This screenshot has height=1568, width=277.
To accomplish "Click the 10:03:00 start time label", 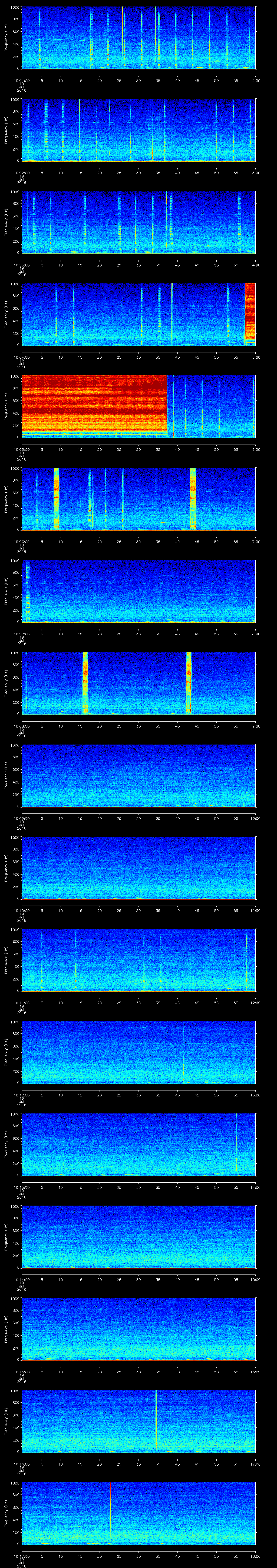I will tap(21, 265).
